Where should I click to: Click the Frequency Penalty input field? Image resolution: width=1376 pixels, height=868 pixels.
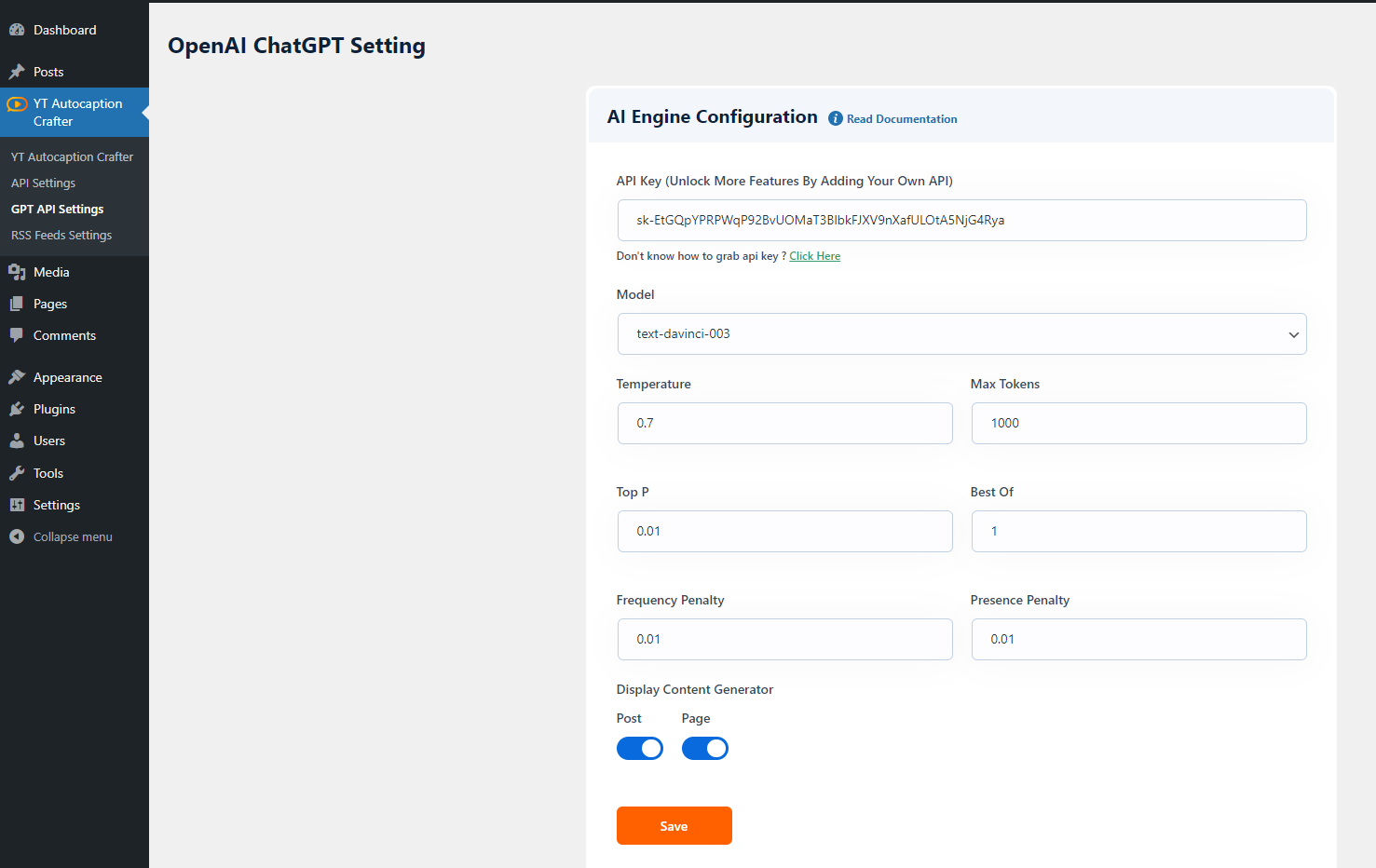pyautogui.click(x=784, y=640)
